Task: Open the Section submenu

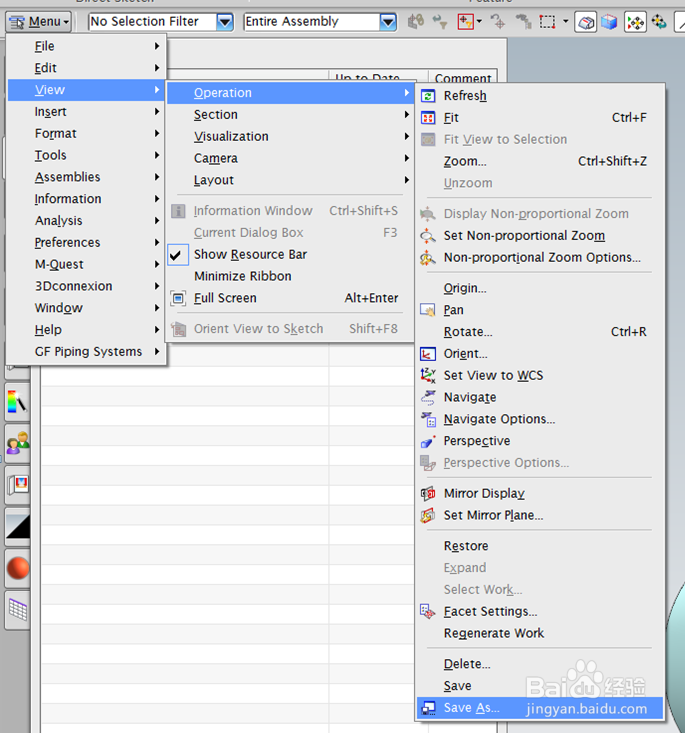Action: coord(290,115)
